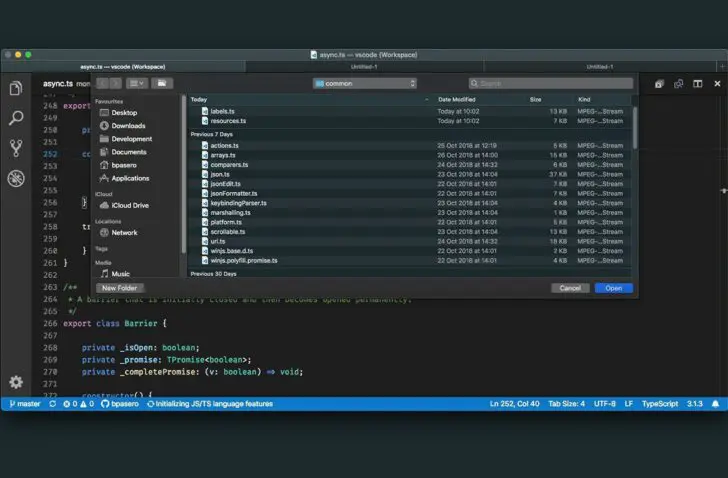Sort file list by Size column
728x478 pixels.
coord(535,99)
